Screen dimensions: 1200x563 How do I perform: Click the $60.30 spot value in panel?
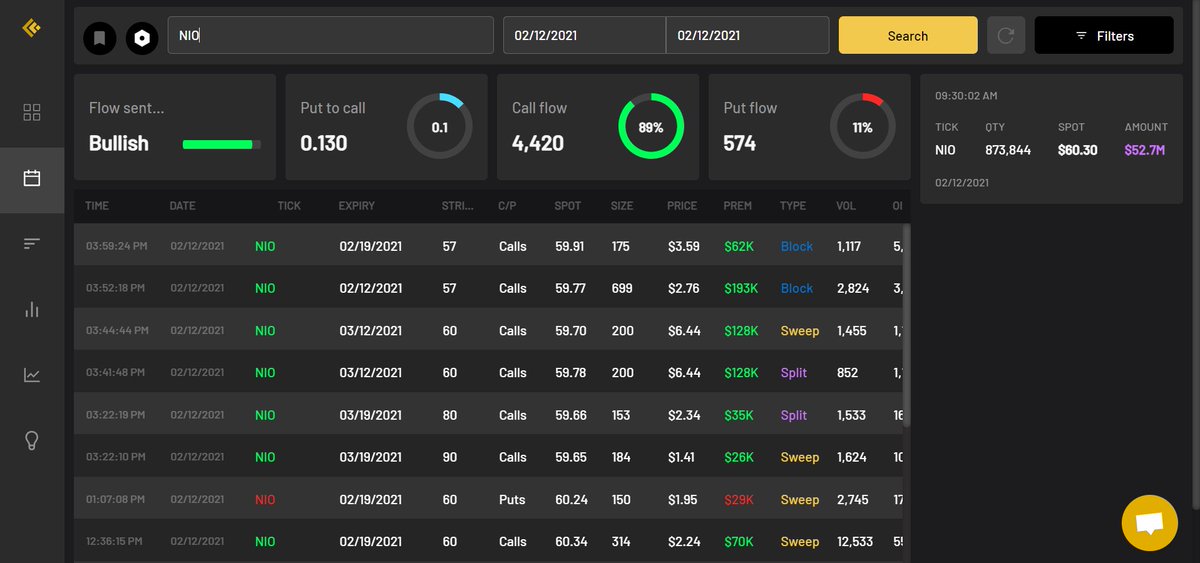coord(1078,150)
